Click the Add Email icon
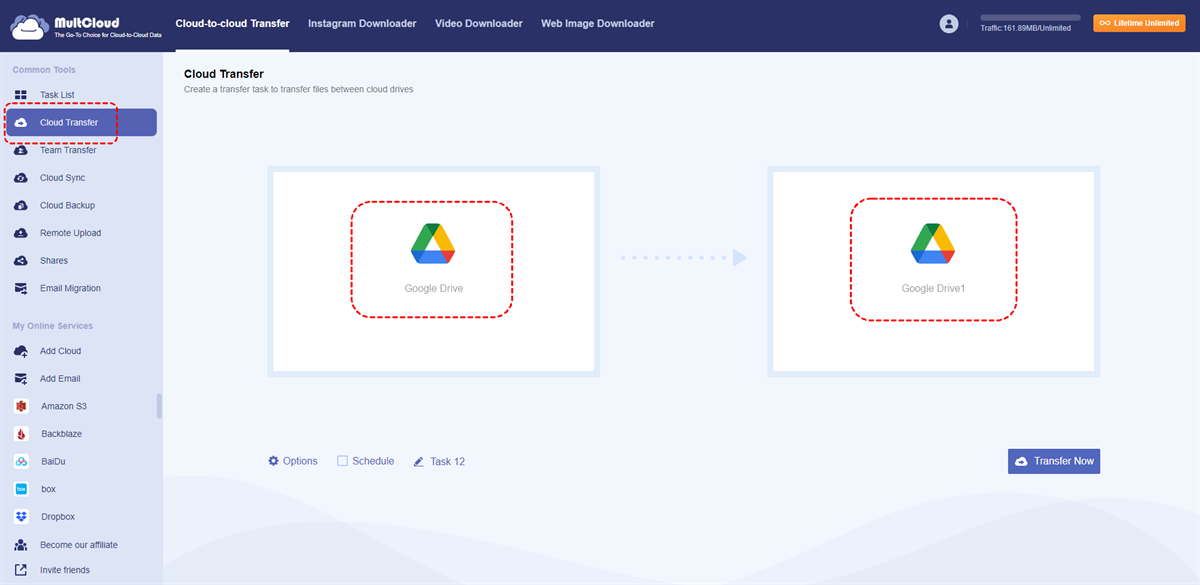The image size is (1200, 585). tap(21, 379)
